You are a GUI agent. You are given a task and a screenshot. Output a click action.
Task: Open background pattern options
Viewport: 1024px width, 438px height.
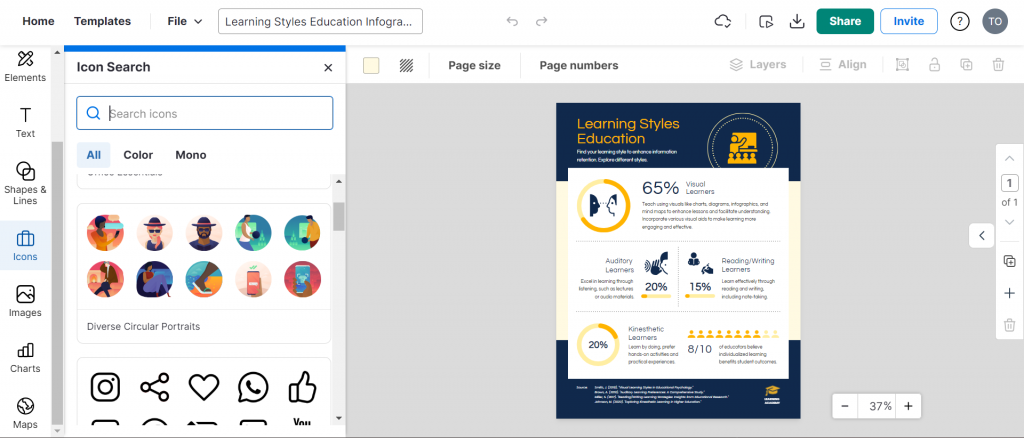click(406, 65)
